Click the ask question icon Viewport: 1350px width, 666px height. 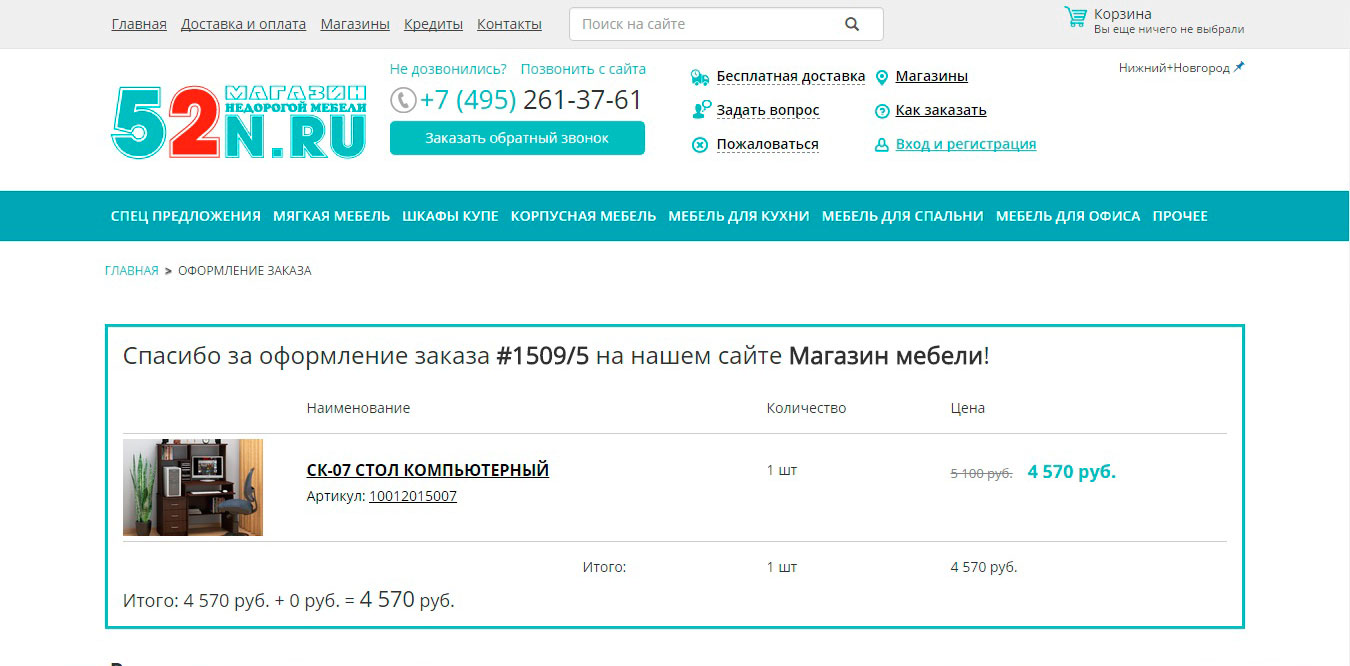tap(701, 110)
